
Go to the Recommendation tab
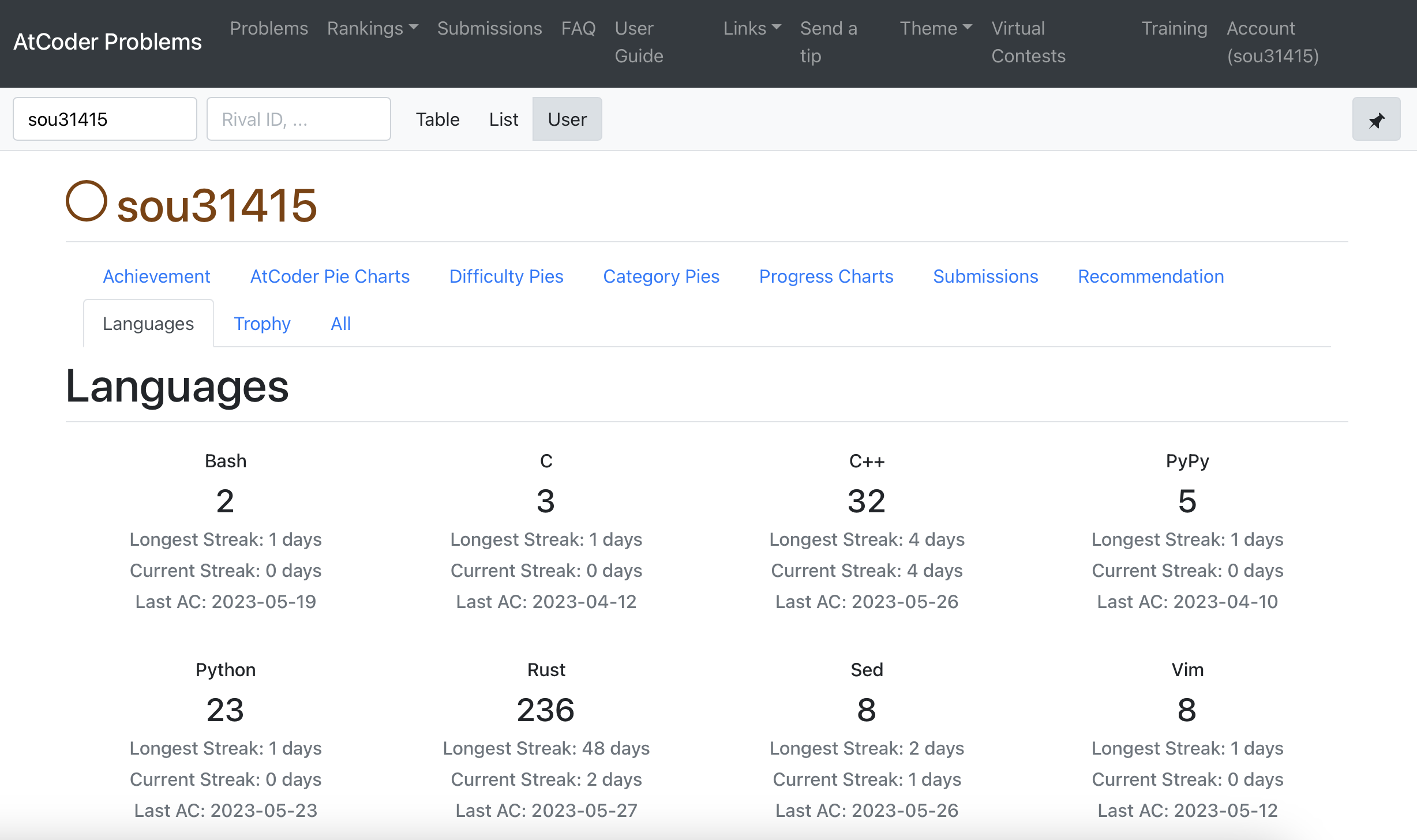(1150, 276)
